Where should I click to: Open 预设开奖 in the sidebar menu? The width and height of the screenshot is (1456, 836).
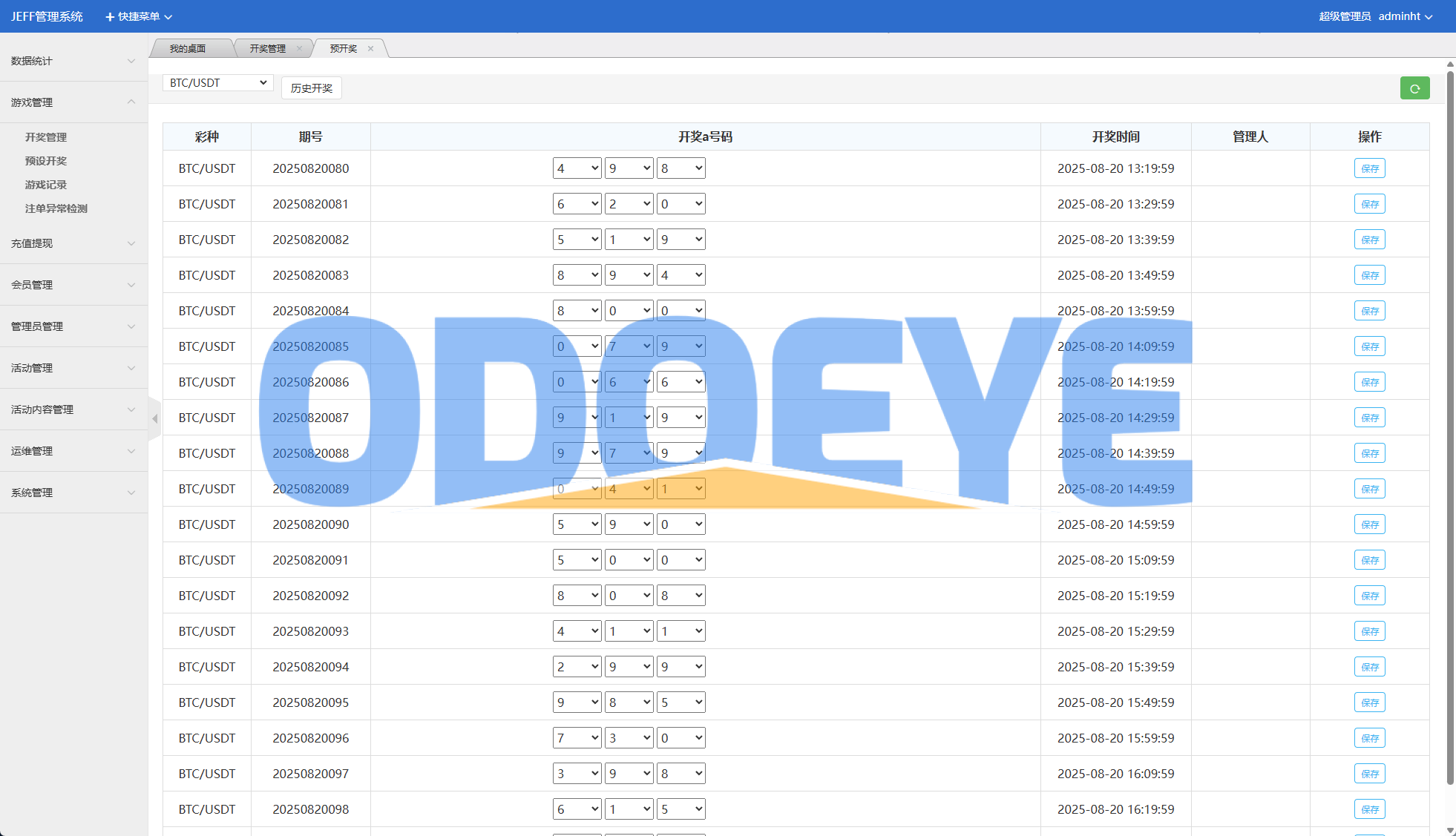coord(46,161)
